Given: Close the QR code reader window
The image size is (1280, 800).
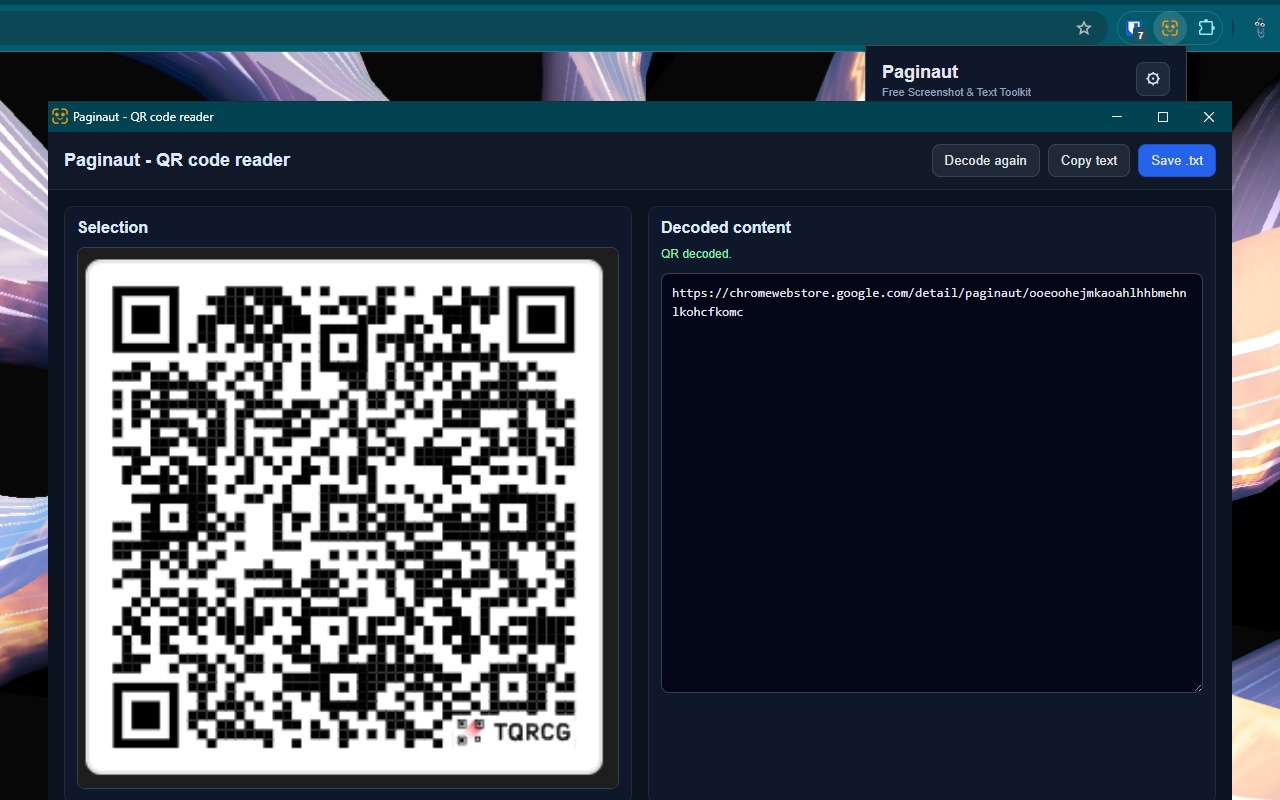Looking at the screenshot, I should tap(1209, 117).
